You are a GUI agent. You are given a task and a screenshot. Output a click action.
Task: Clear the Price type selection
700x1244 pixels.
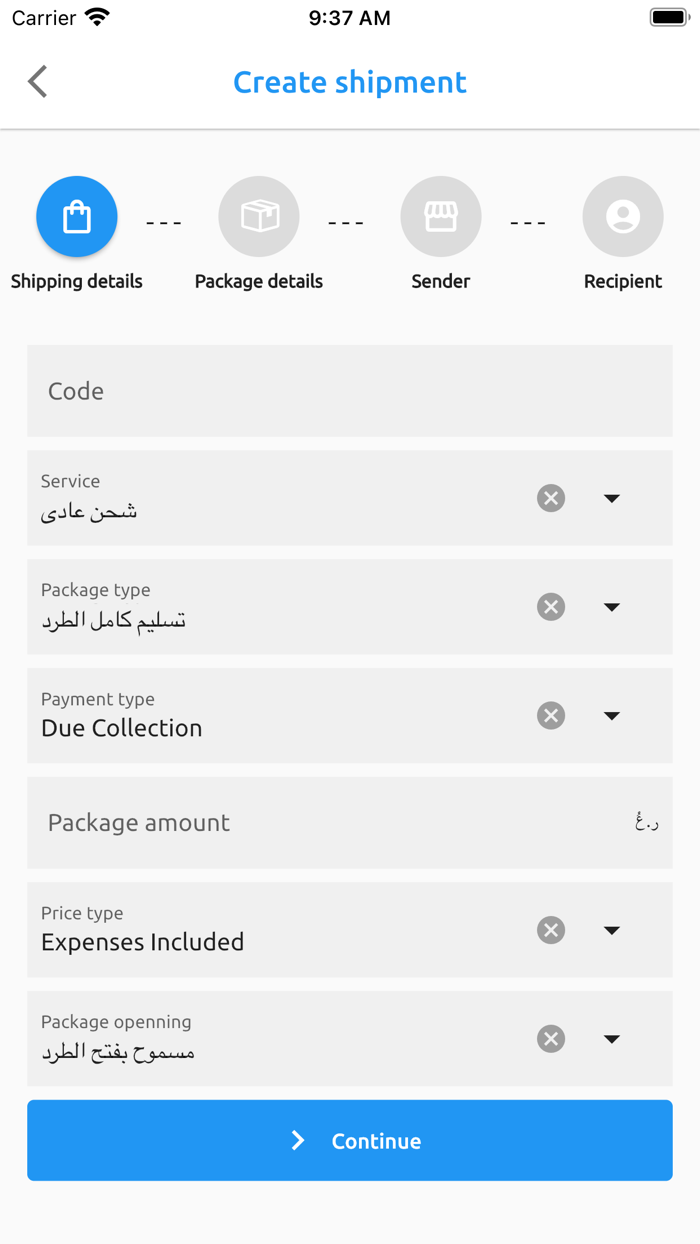point(550,930)
